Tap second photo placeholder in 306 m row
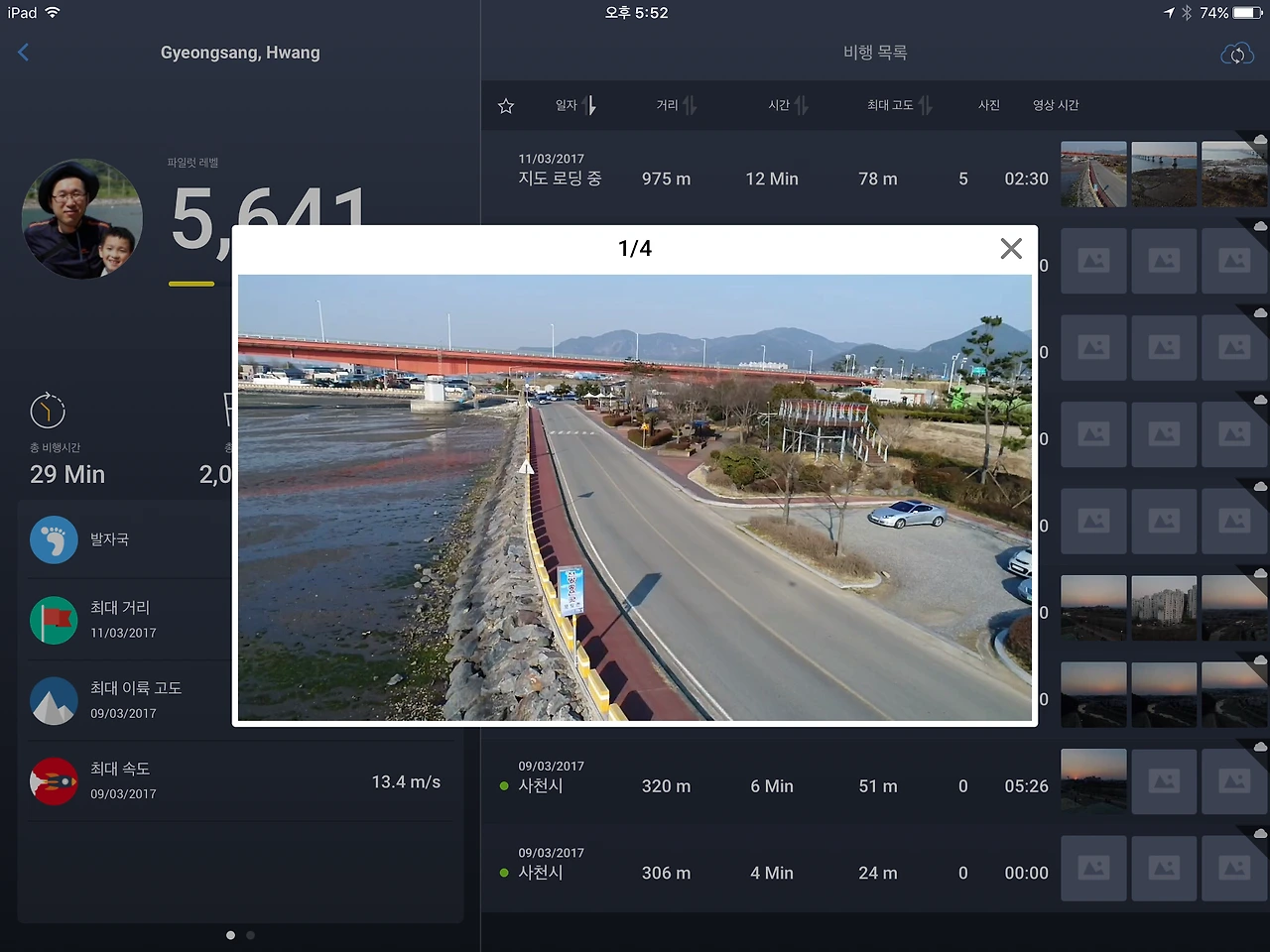The height and width of the screenshot is (952, 1270). point(1164,868)
